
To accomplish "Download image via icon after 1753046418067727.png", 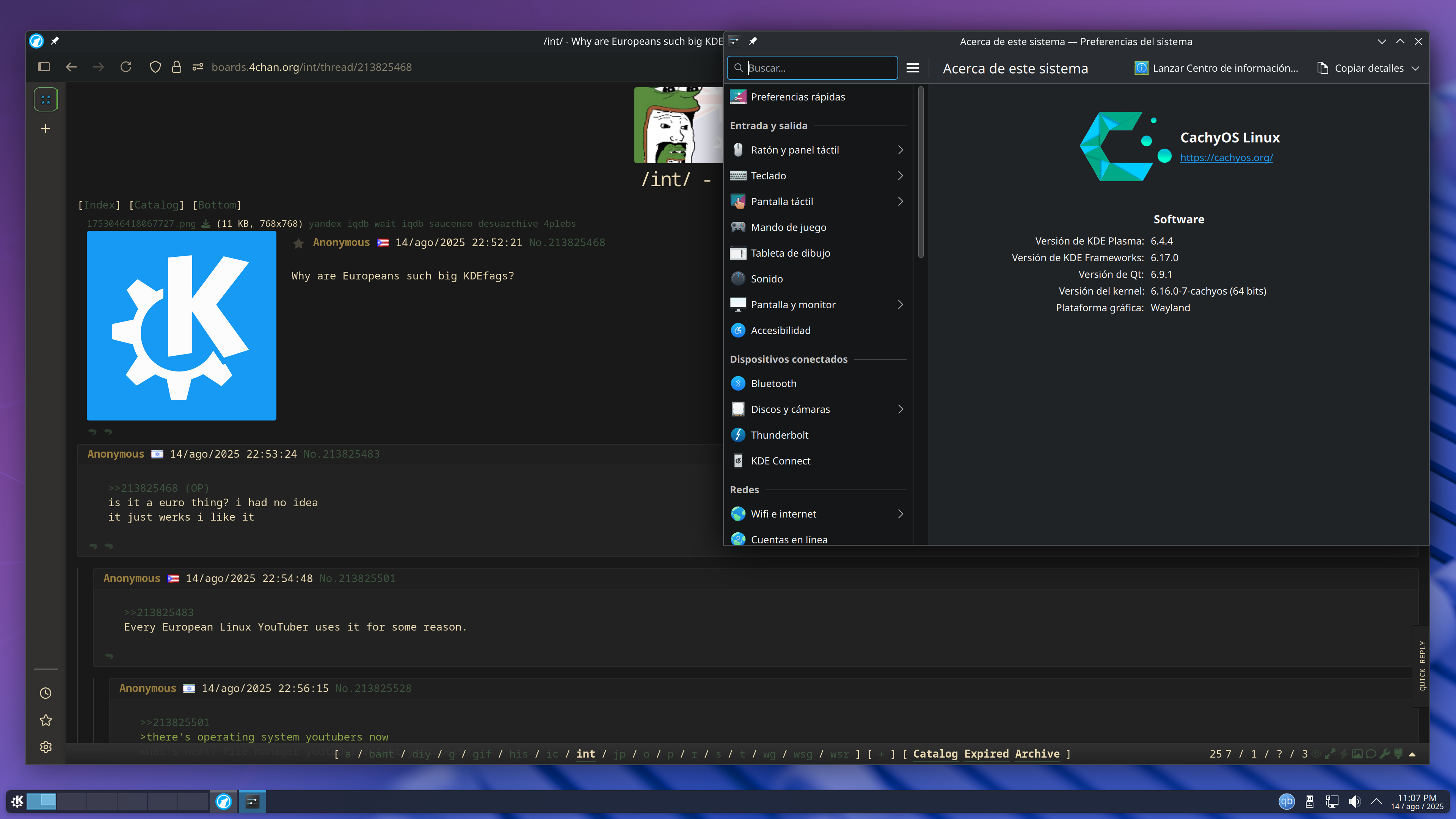I will [x=206, y=224].
